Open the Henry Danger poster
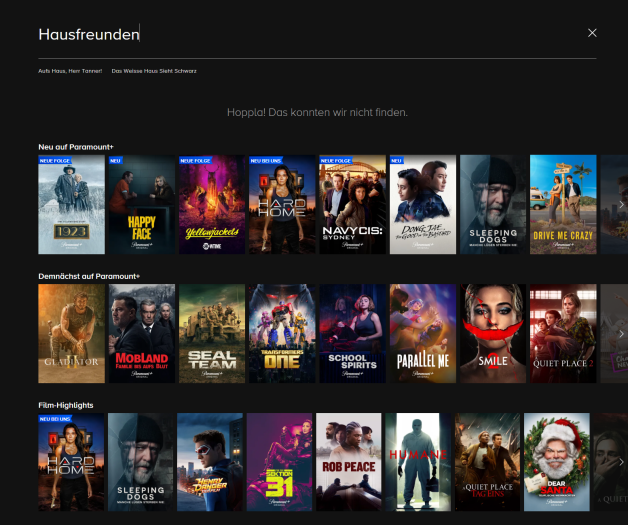This screenshot has width=628, height=525. 210,462
